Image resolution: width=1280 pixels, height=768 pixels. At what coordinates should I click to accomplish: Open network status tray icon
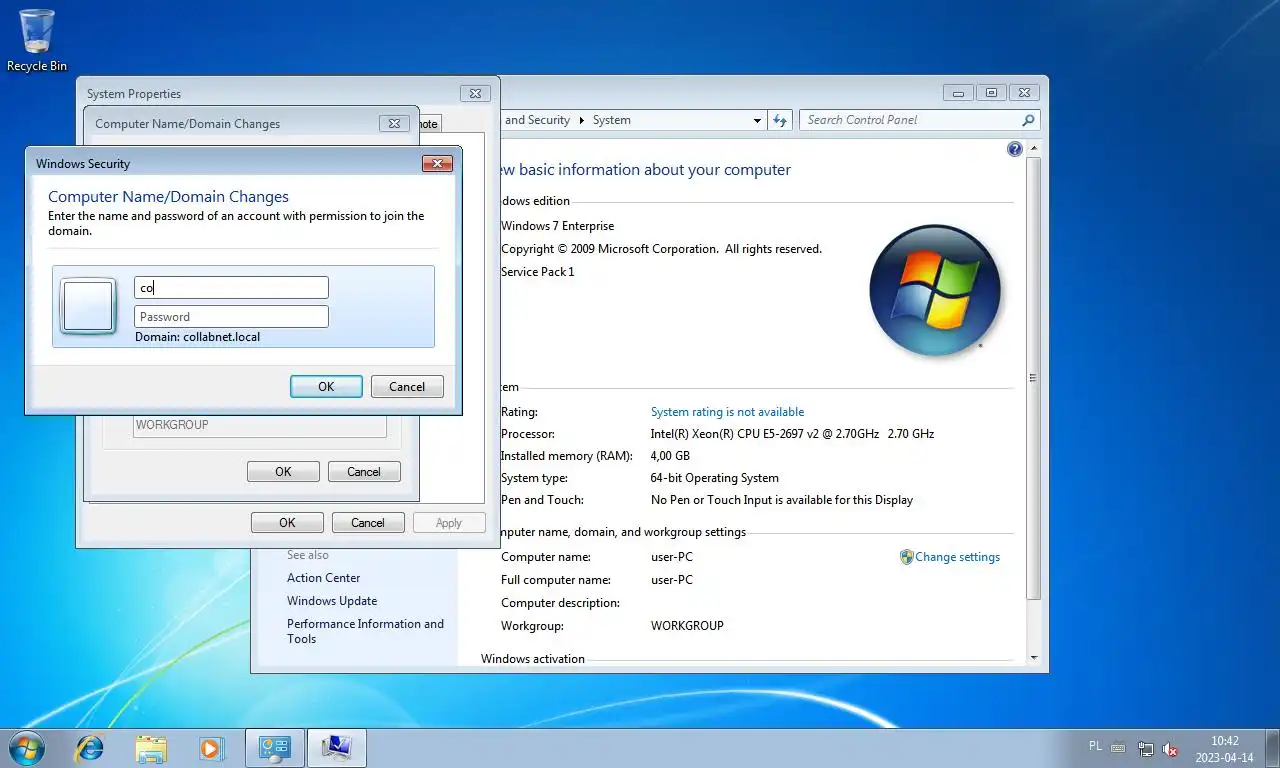click(x=1146, y=749)
